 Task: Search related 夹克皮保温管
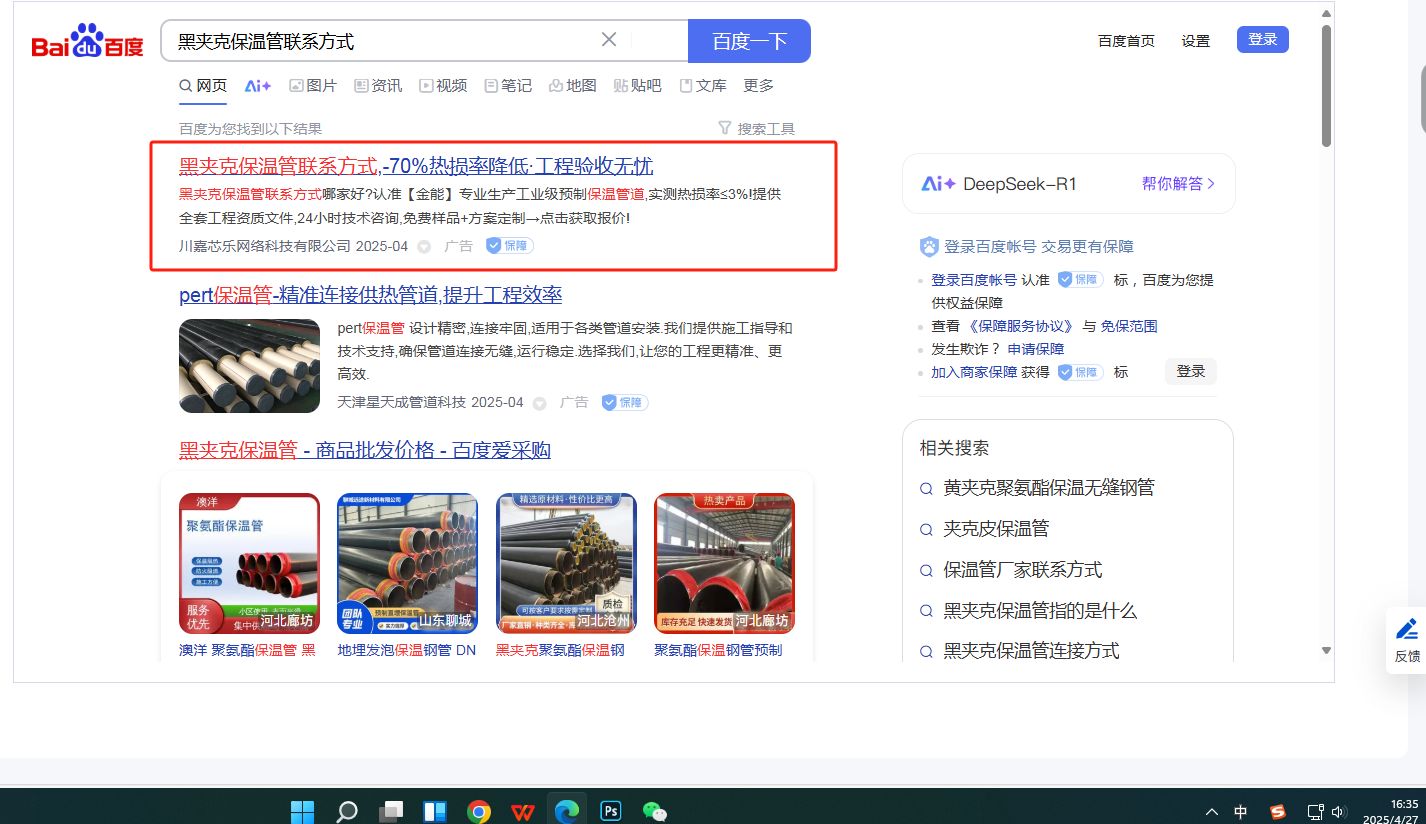tap(996, 529)
